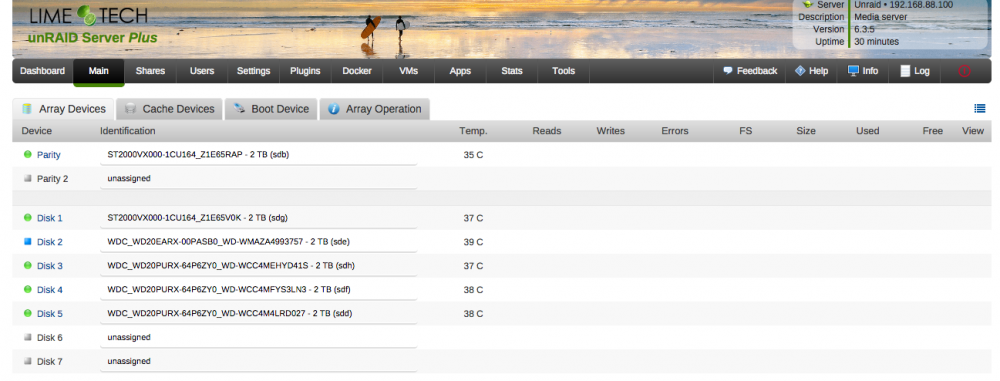
Task: Open the Disk 2 device dropdown
Action: click(258, 242)
